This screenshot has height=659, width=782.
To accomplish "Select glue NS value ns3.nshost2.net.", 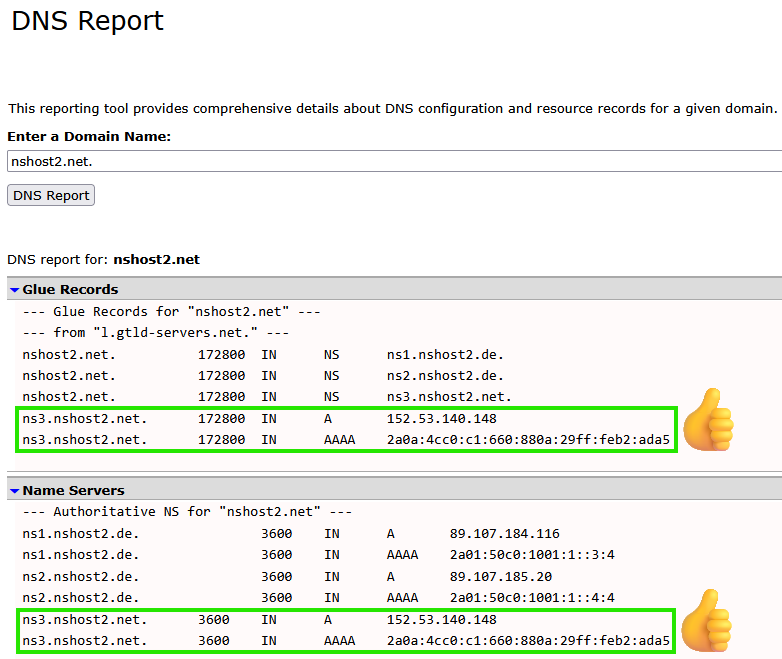I will (449, 397).
